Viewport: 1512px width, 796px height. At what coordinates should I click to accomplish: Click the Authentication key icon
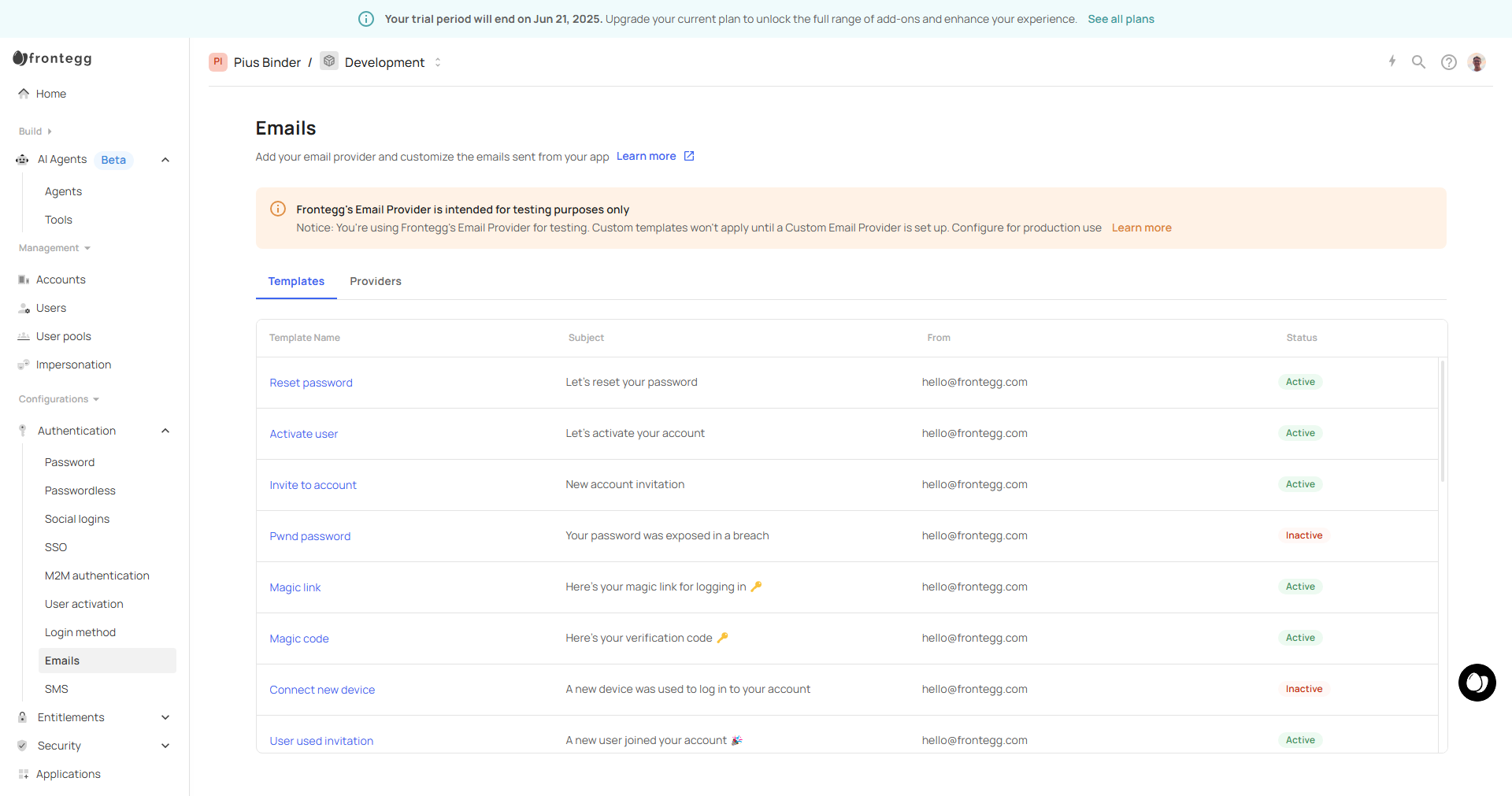click(x=23, y=431)
